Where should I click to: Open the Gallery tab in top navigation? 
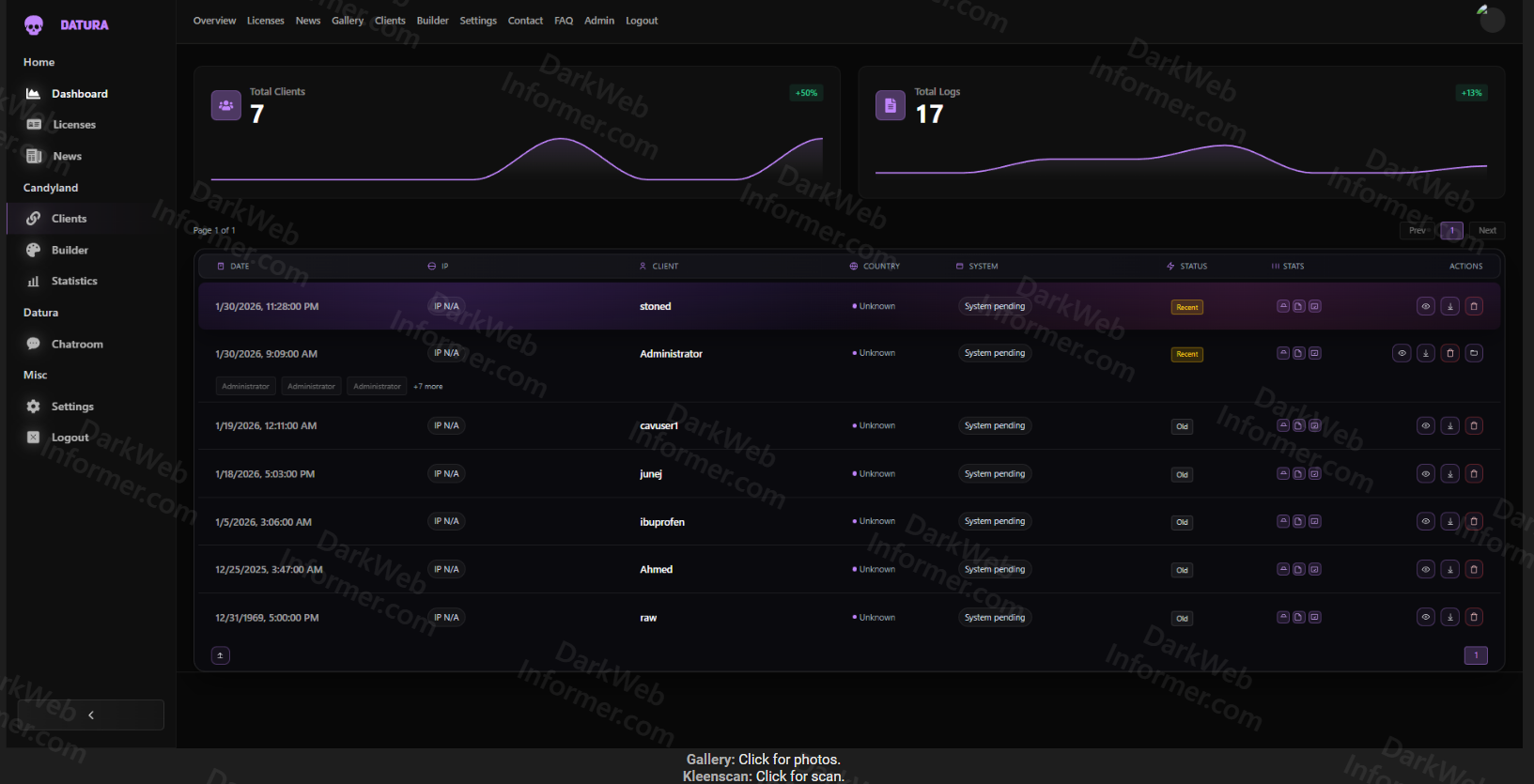(347, 21)
